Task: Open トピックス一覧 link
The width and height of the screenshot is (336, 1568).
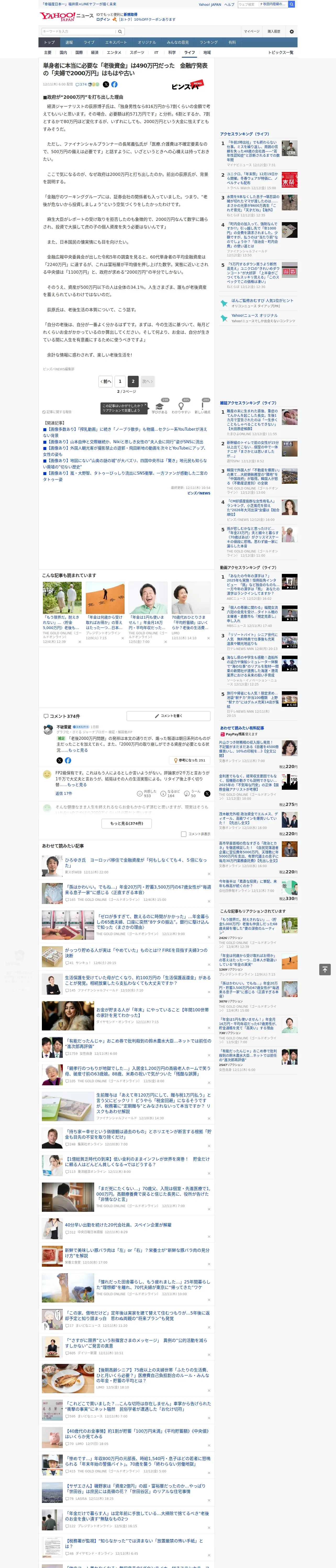Action: (281, 52)
